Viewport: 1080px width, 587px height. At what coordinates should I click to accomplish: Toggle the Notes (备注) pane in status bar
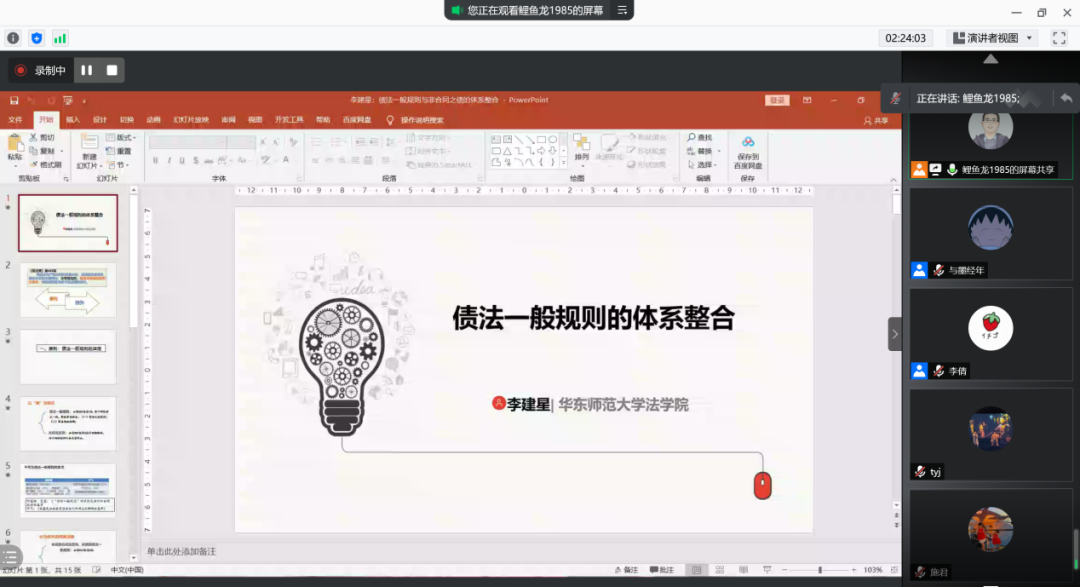point(626,570)
